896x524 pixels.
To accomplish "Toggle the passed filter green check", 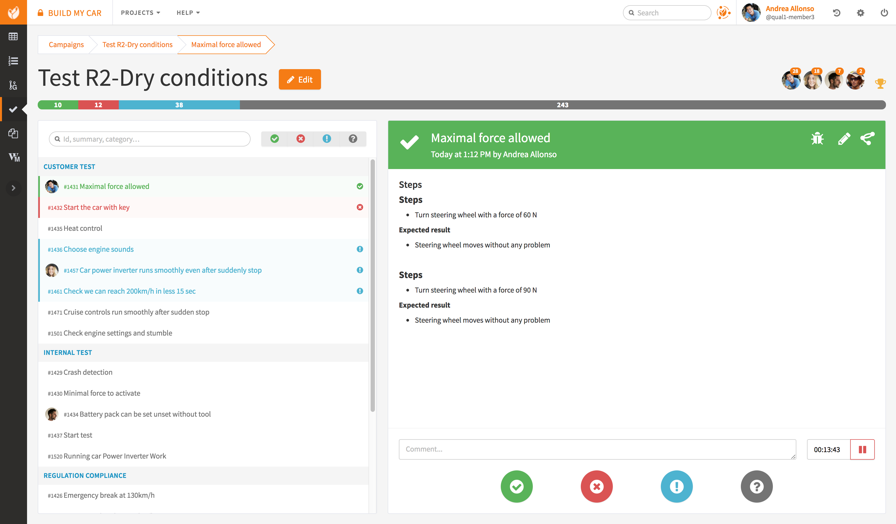I will click(x=274, y=139).
